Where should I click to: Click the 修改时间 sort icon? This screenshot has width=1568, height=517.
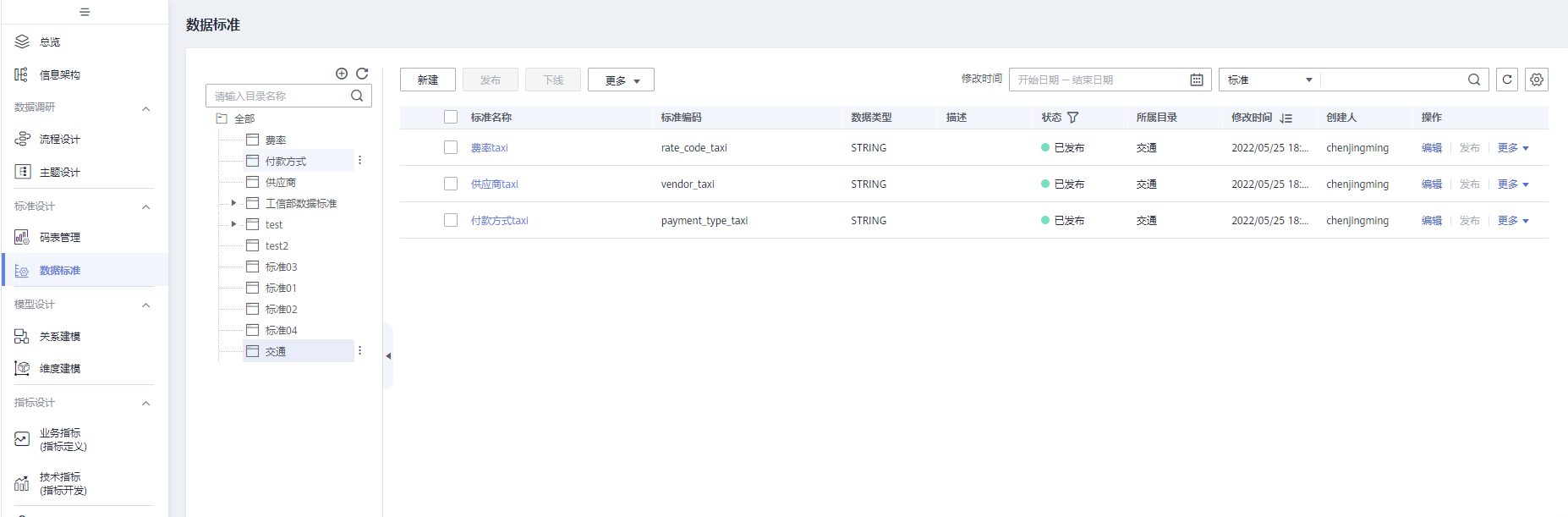tap(1286, 118)
